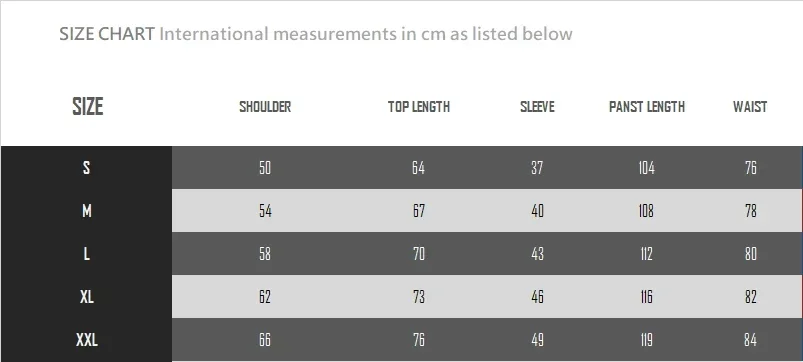
Task: Click pants length value 104 for size S
Action: click(646, 167)
